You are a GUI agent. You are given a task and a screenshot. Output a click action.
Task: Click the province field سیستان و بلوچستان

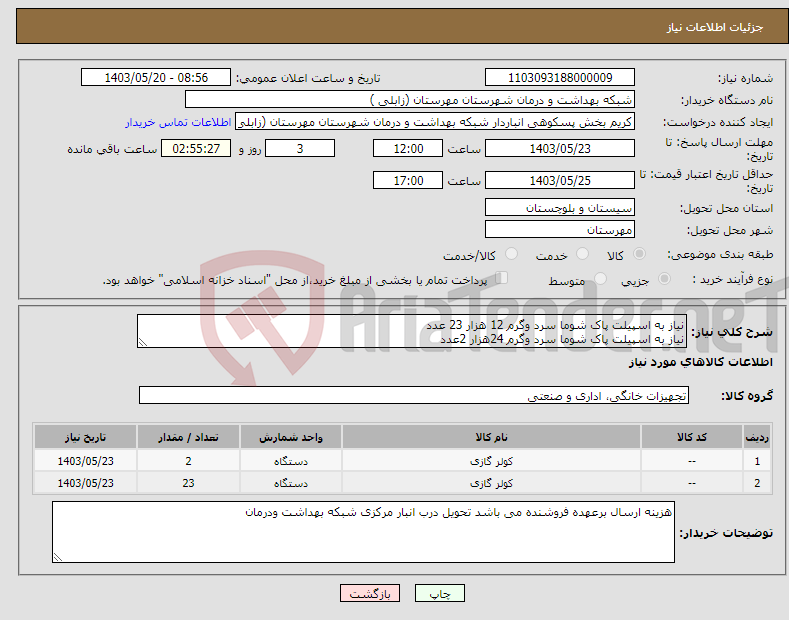[560, 207]
